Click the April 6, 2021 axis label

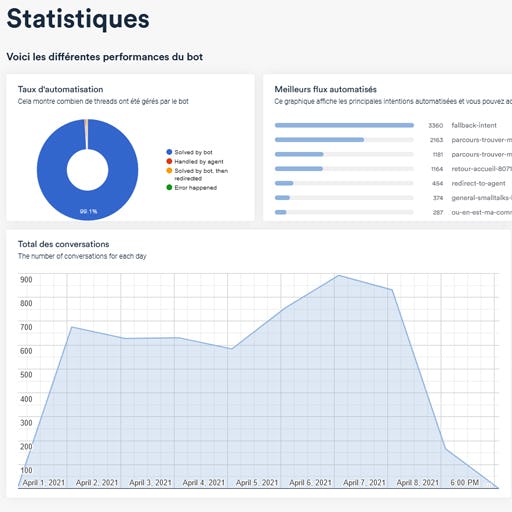point(310,483)
